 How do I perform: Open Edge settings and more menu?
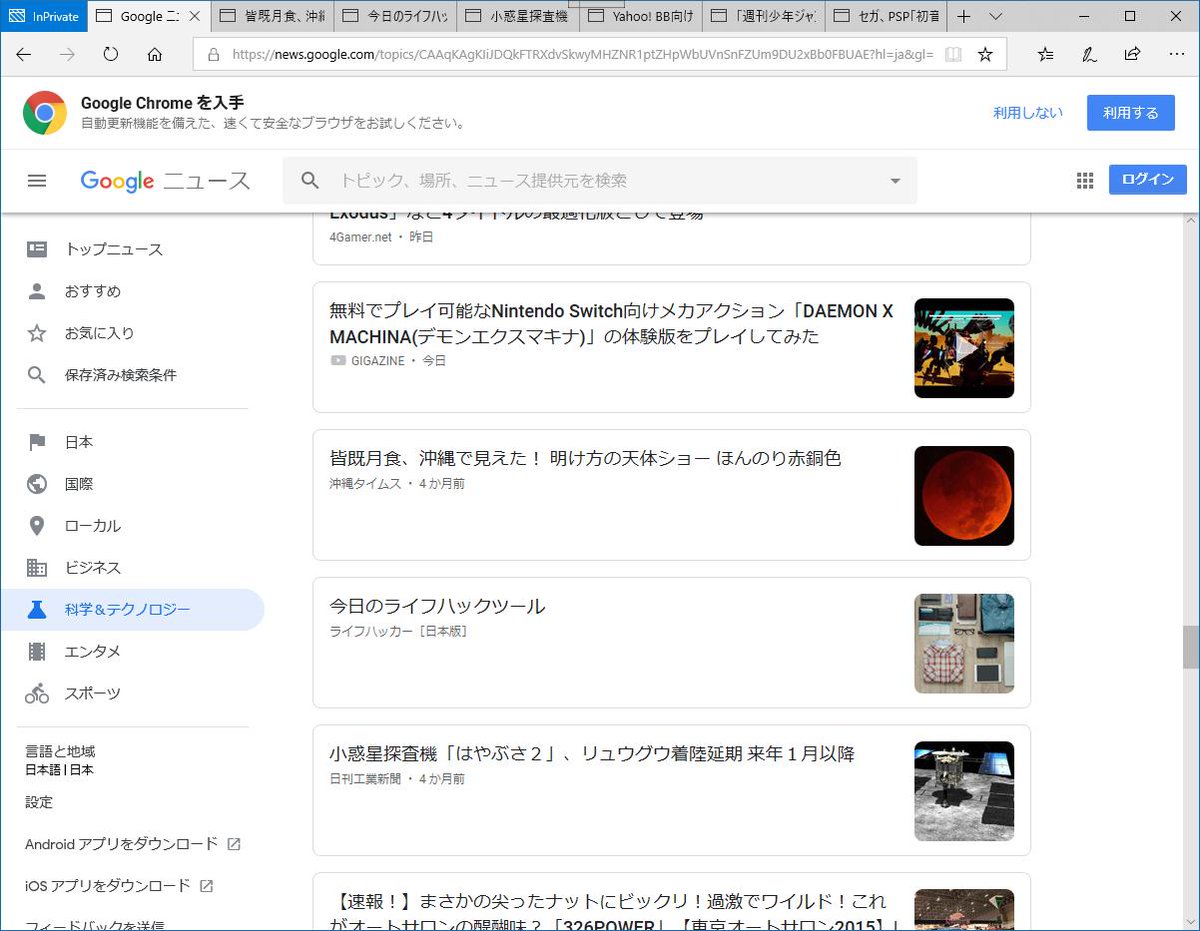coord(1175,55)
